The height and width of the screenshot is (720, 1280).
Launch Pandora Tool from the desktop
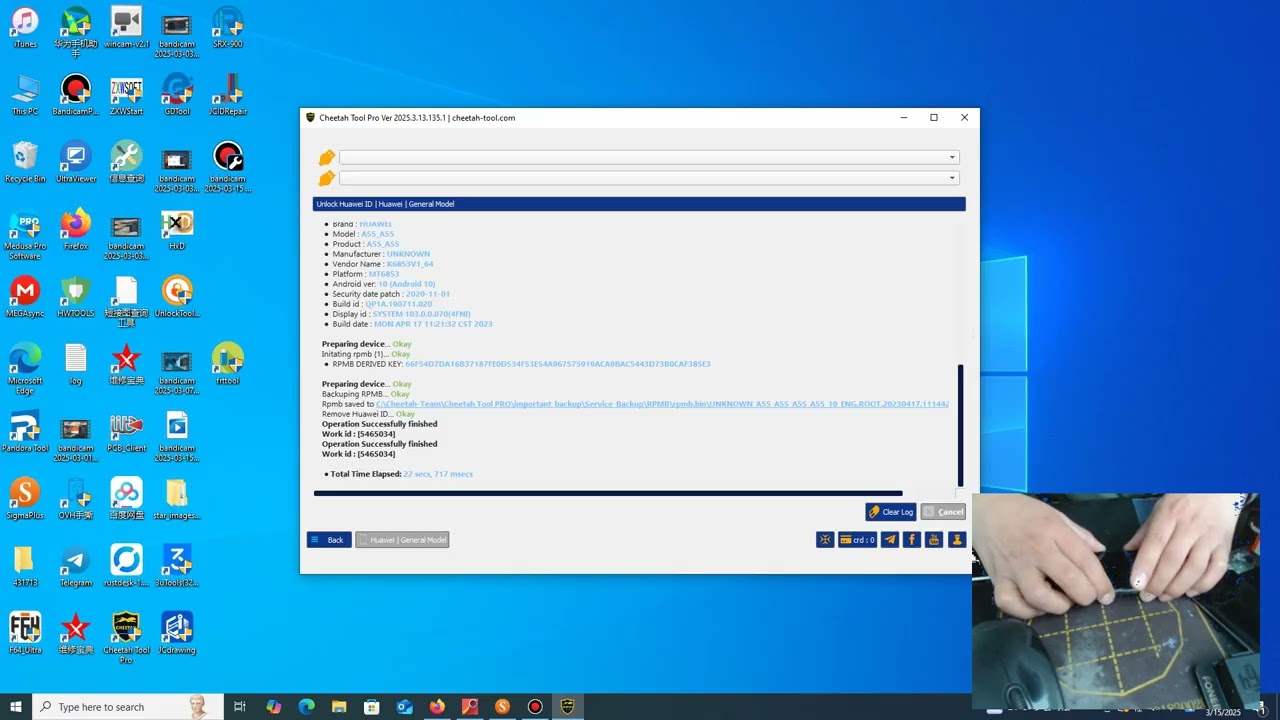click(x=25, y=432)
